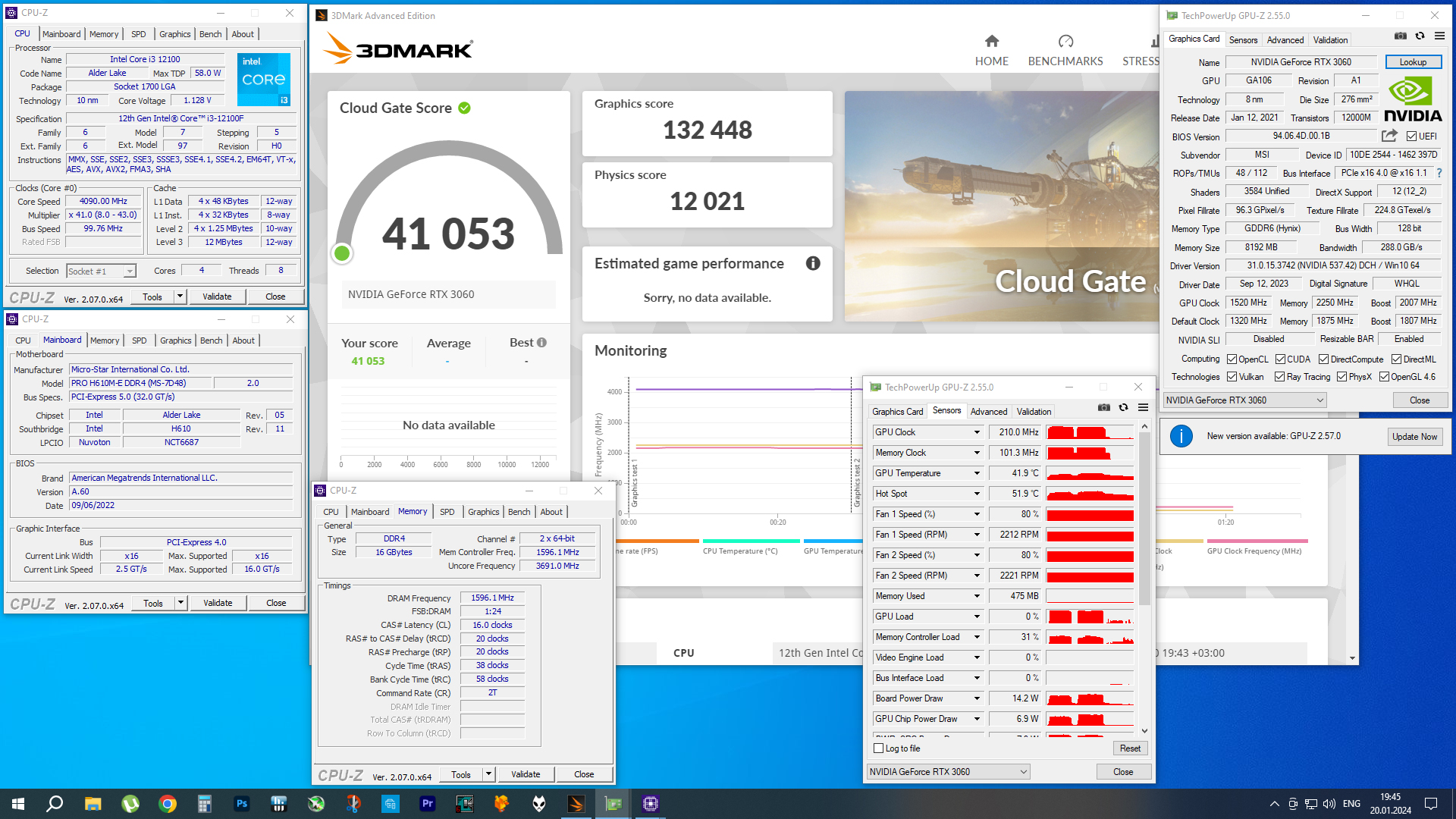
Task: Open GPU Temperature sensor dropdown
Action: tap(977, 473)
